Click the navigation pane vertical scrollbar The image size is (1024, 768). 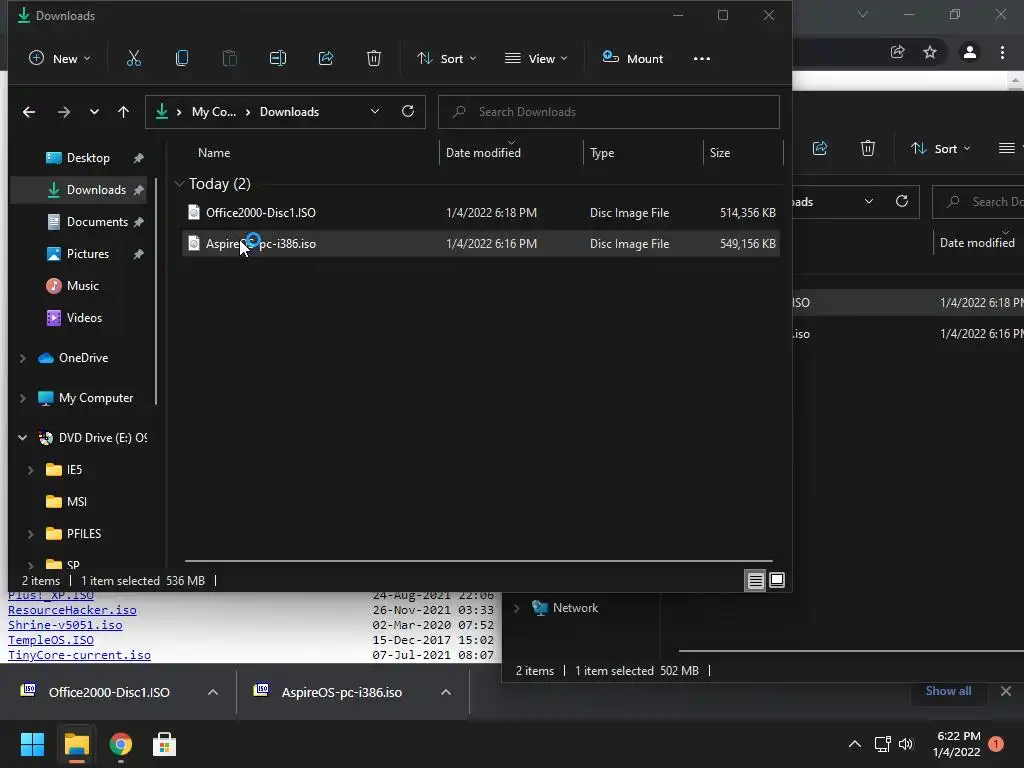point(156,291)
